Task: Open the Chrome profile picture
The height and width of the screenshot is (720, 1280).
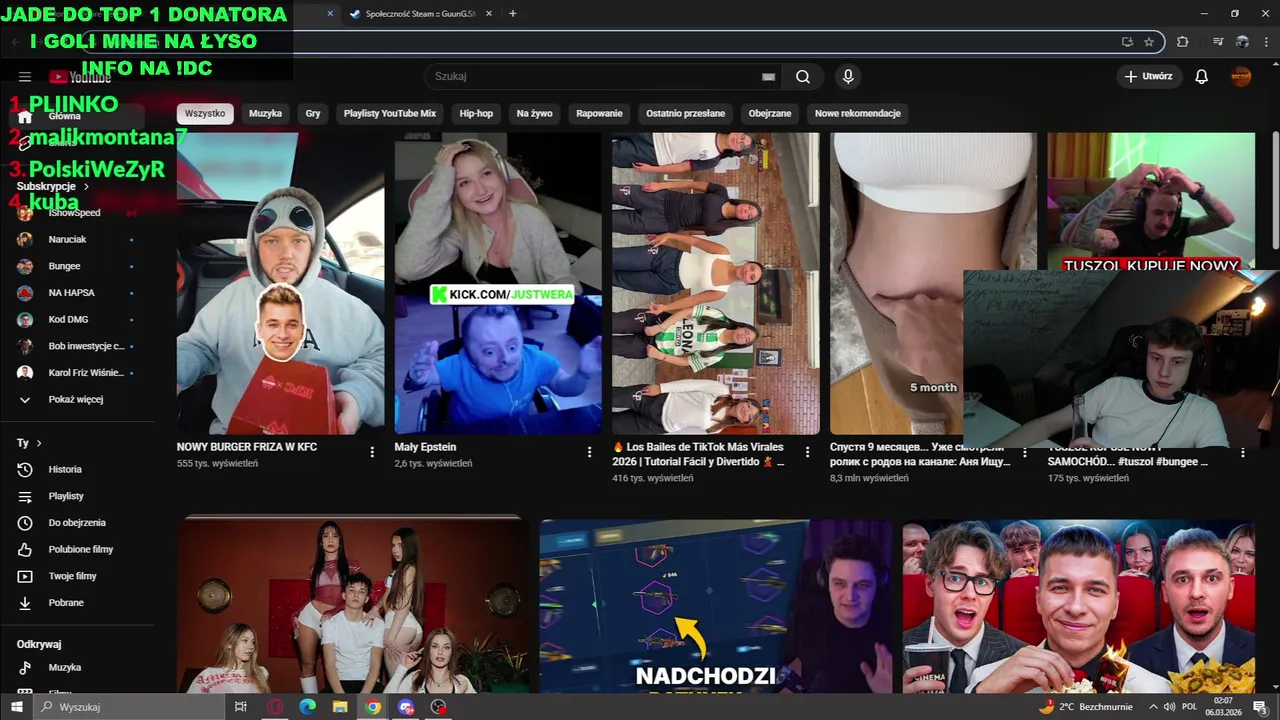Action: pyautogui.click(x=1242, y=42)
